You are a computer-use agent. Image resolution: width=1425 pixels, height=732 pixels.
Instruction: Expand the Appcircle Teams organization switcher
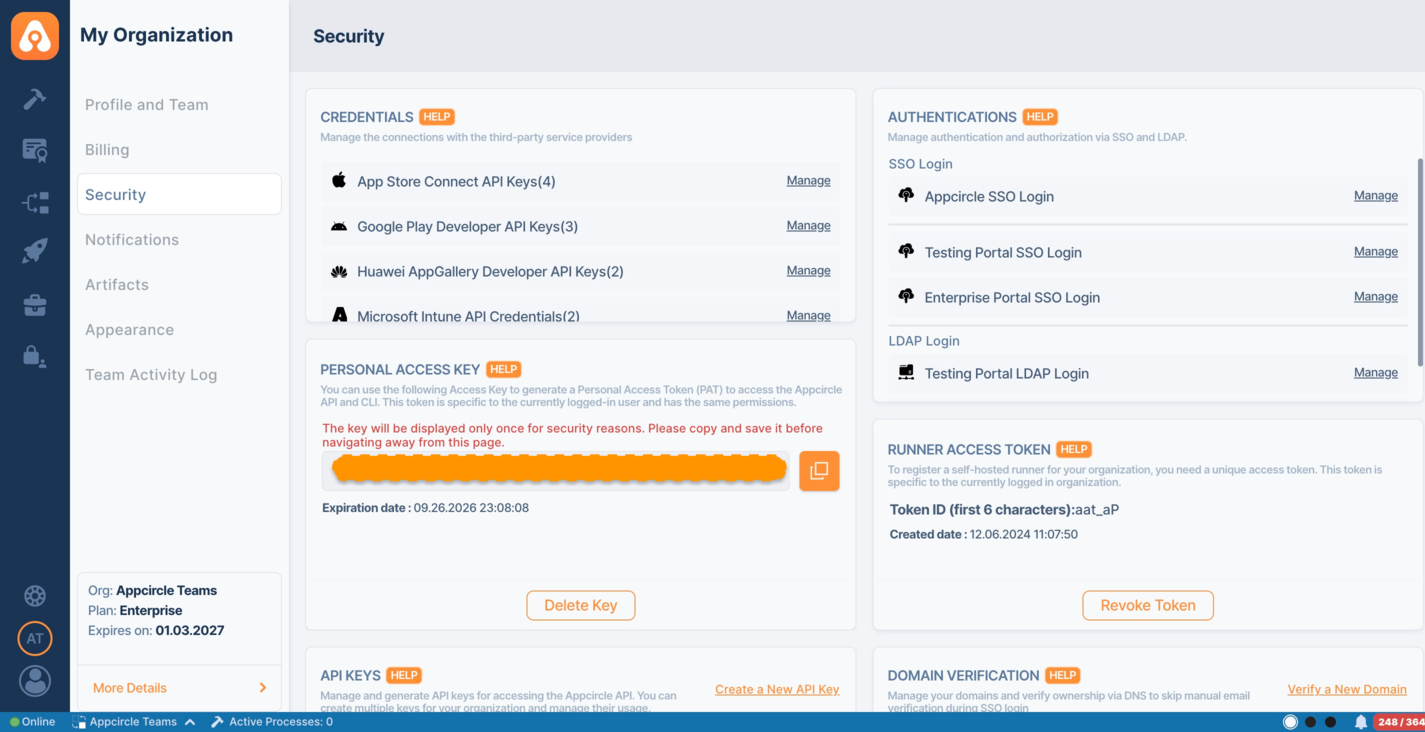point(133,722)
